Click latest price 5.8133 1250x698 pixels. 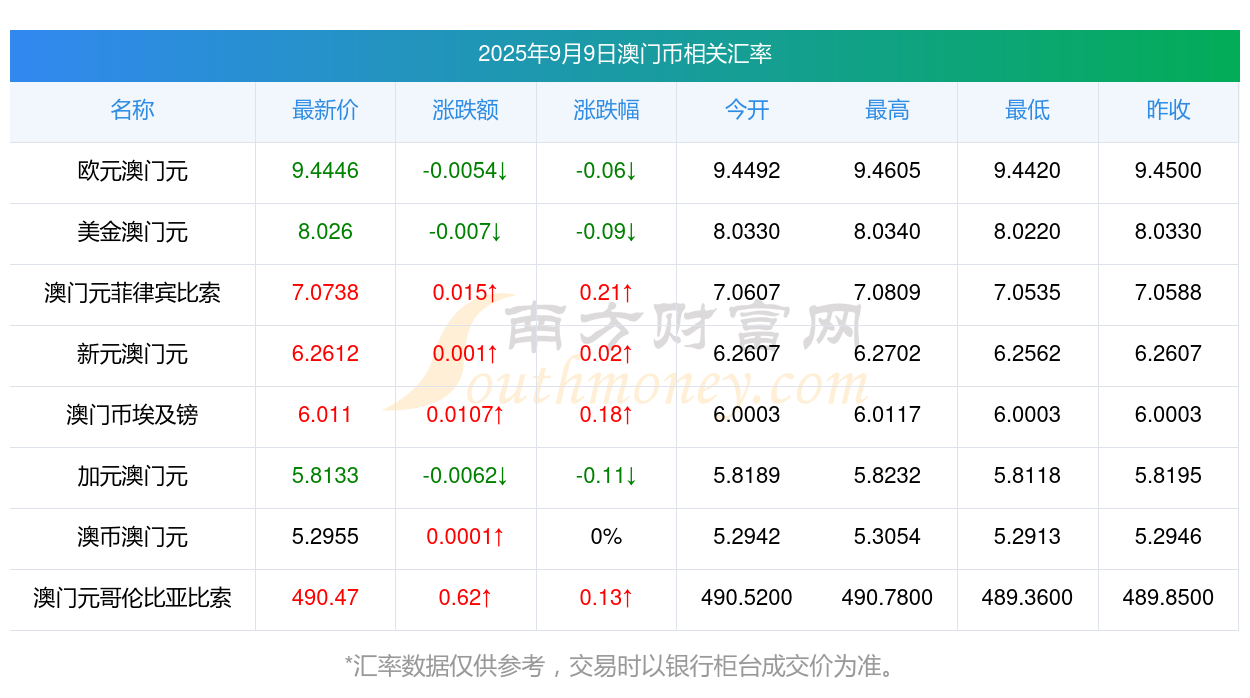point(325,476)
